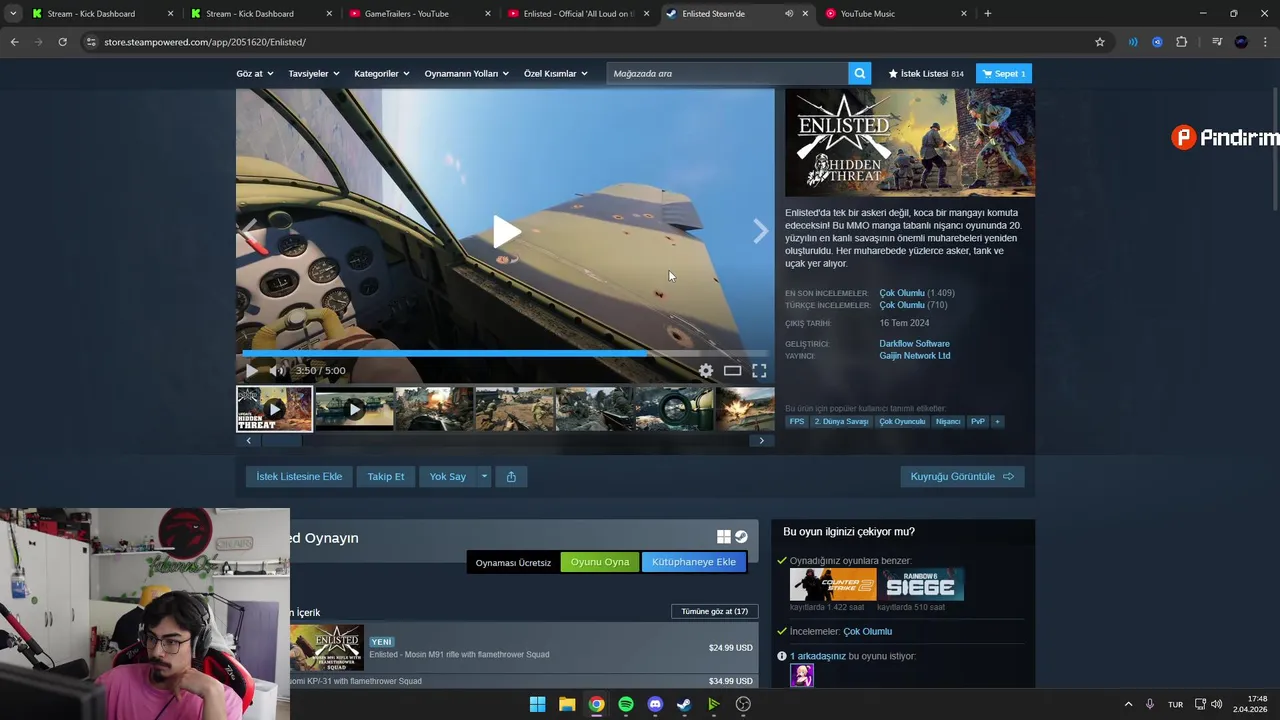Play the Enlisted trailer video

click(x=506, y=232)
